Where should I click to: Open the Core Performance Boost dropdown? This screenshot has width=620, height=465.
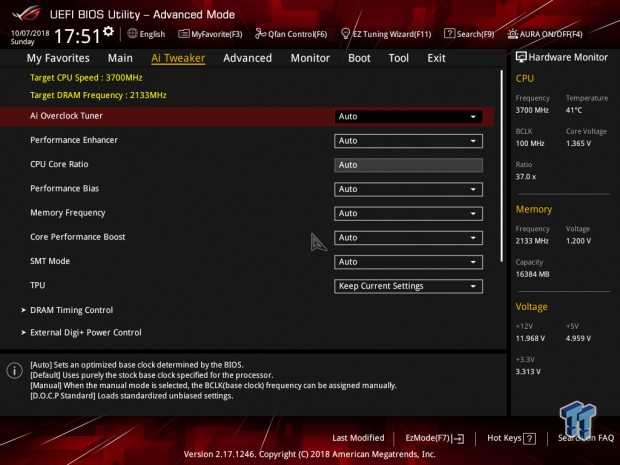(408, 238)
